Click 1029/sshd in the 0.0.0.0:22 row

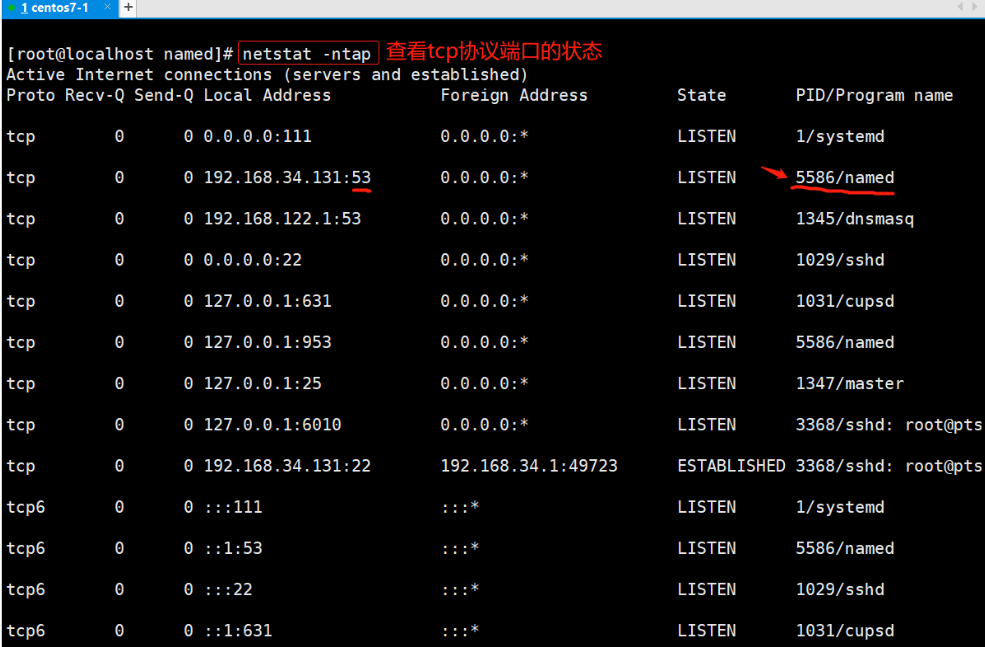pos(840,260)
